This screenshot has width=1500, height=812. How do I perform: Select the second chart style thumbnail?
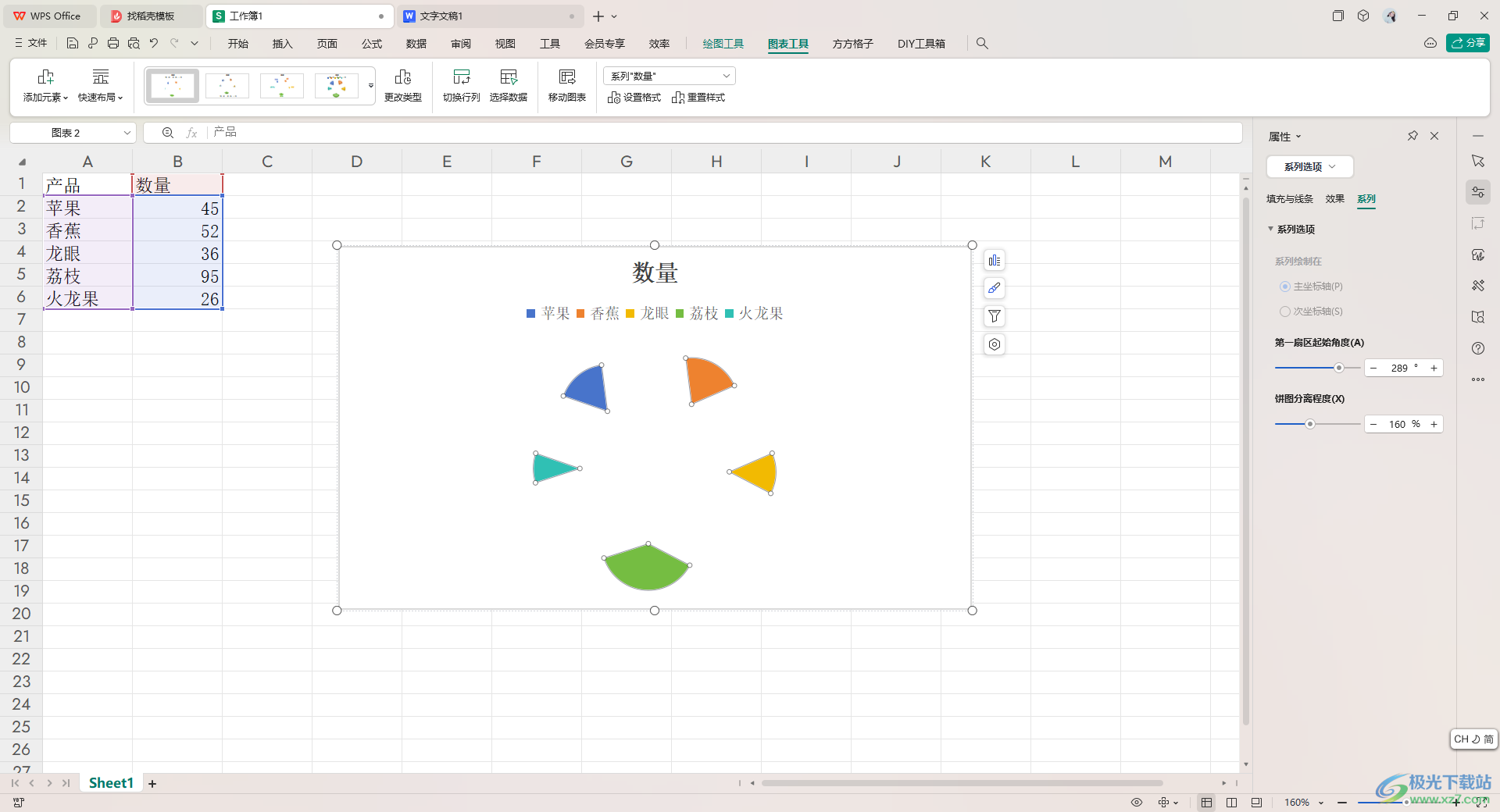(227, 86)
